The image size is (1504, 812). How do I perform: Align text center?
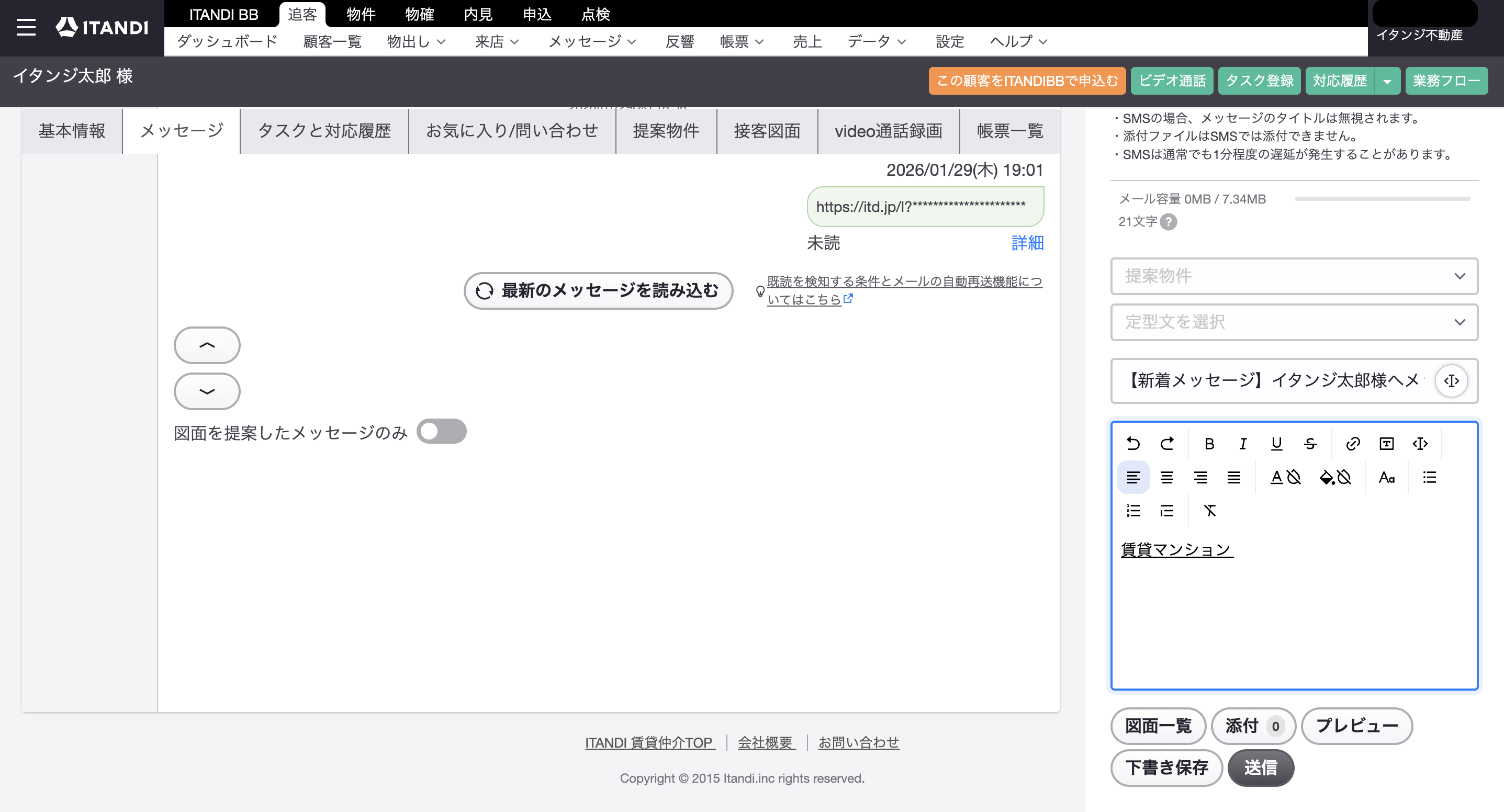point(1166,478)
